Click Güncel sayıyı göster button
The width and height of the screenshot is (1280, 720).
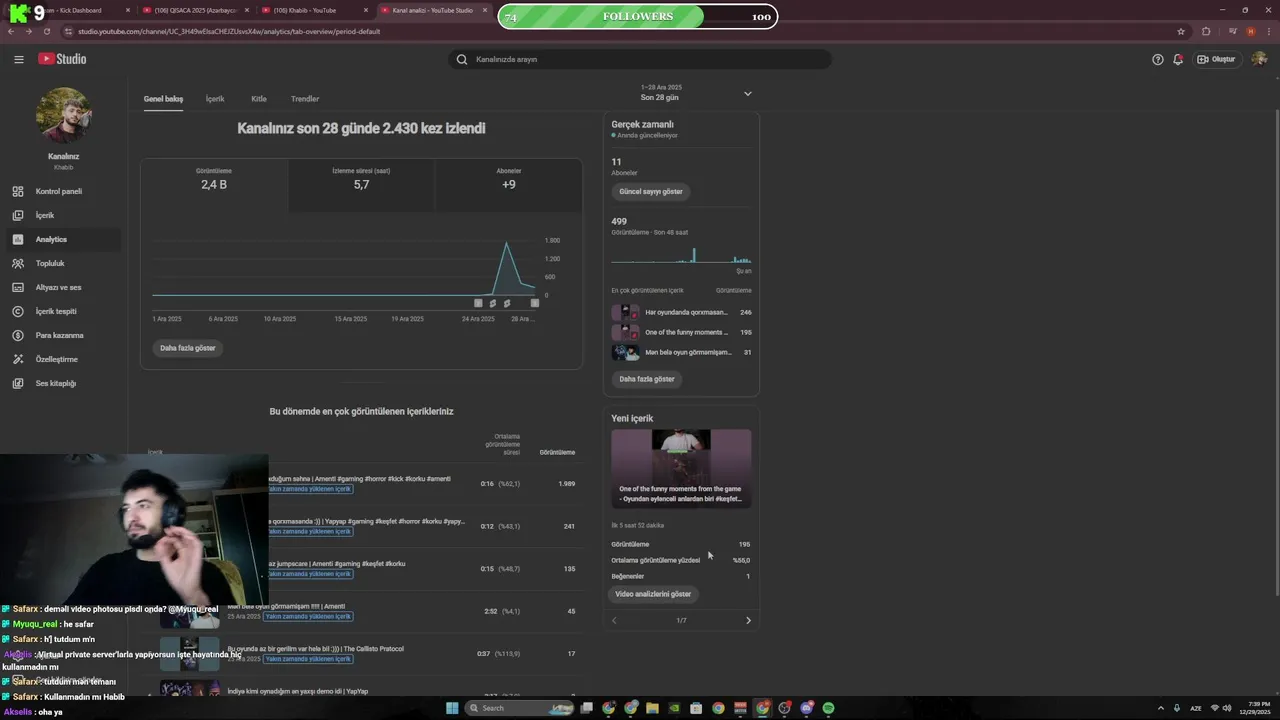[651, 191]
